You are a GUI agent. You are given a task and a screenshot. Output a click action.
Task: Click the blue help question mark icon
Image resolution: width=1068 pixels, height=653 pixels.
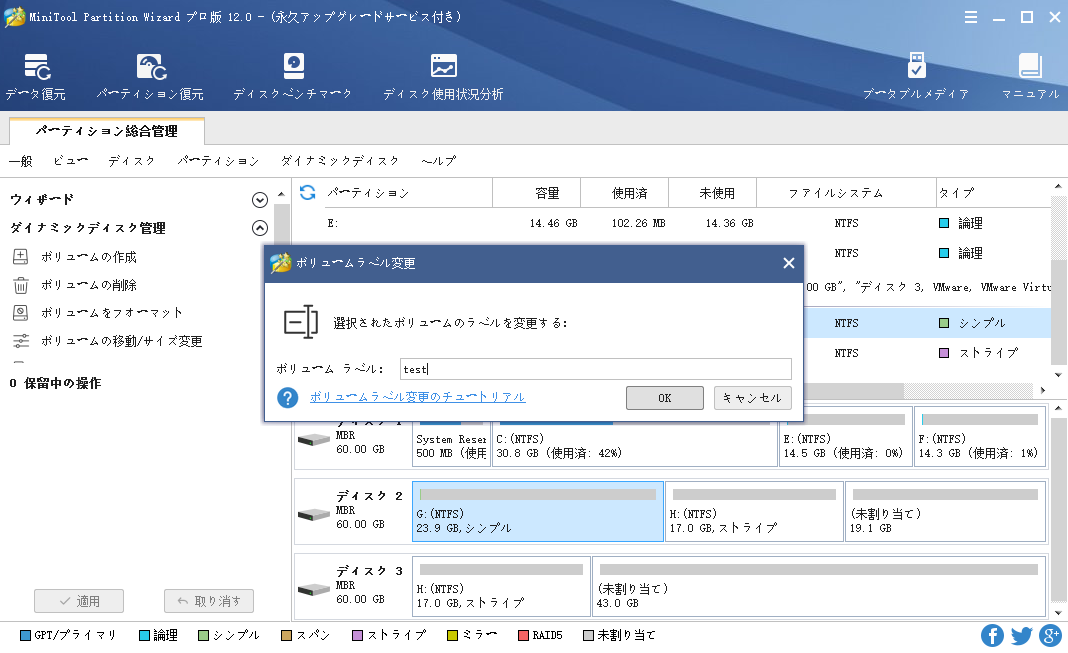click(288, 398)
